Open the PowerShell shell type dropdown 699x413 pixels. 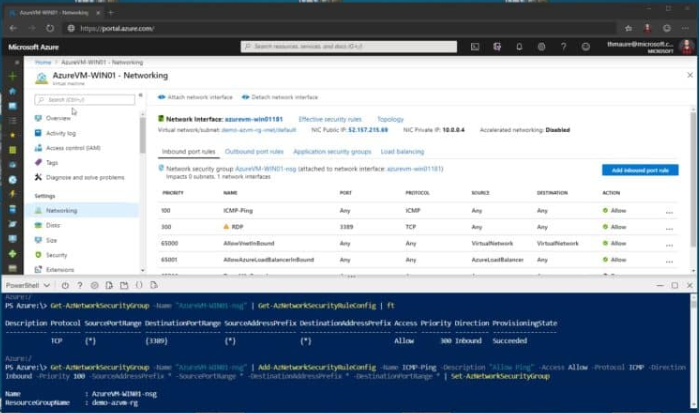(x=28, y=285)
